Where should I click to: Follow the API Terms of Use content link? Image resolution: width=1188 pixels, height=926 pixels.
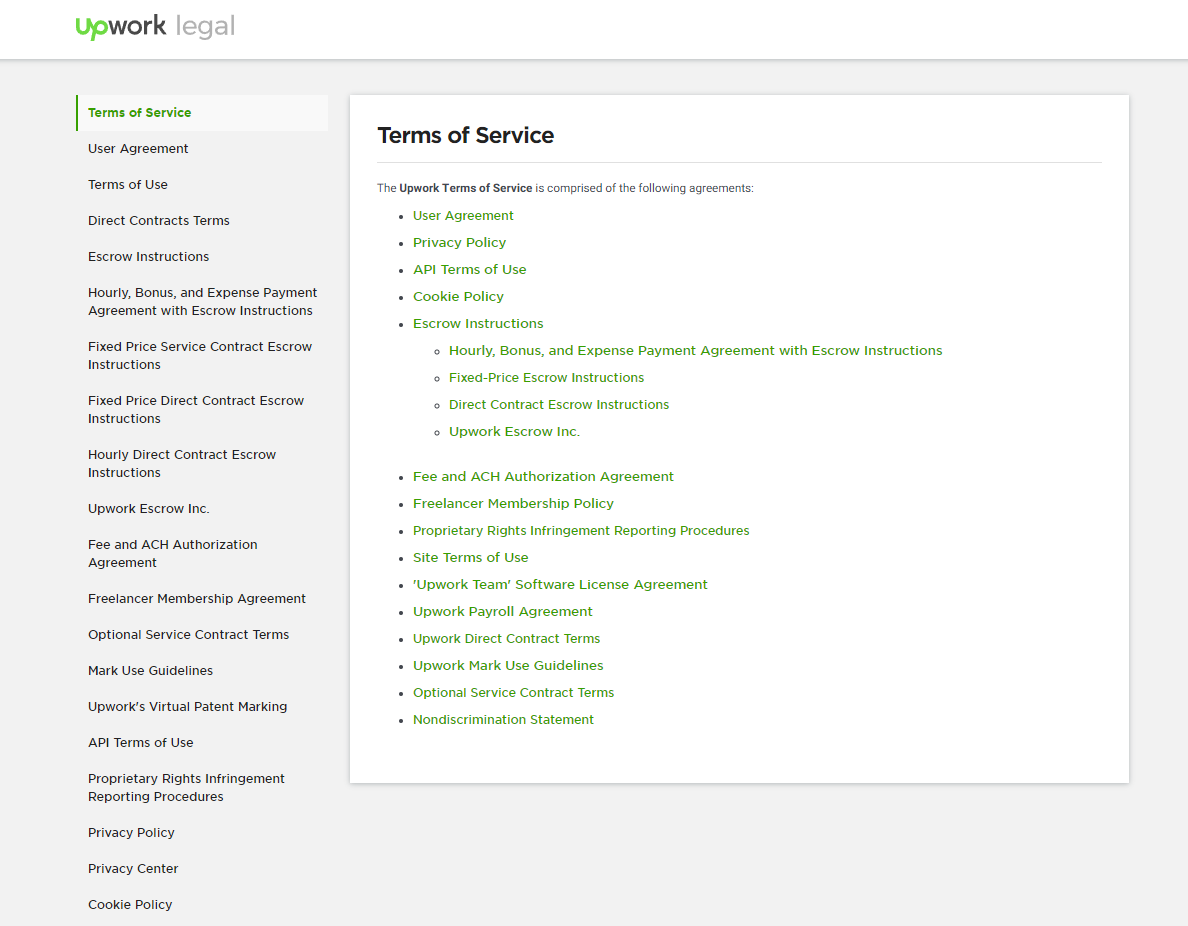point(470,270)
